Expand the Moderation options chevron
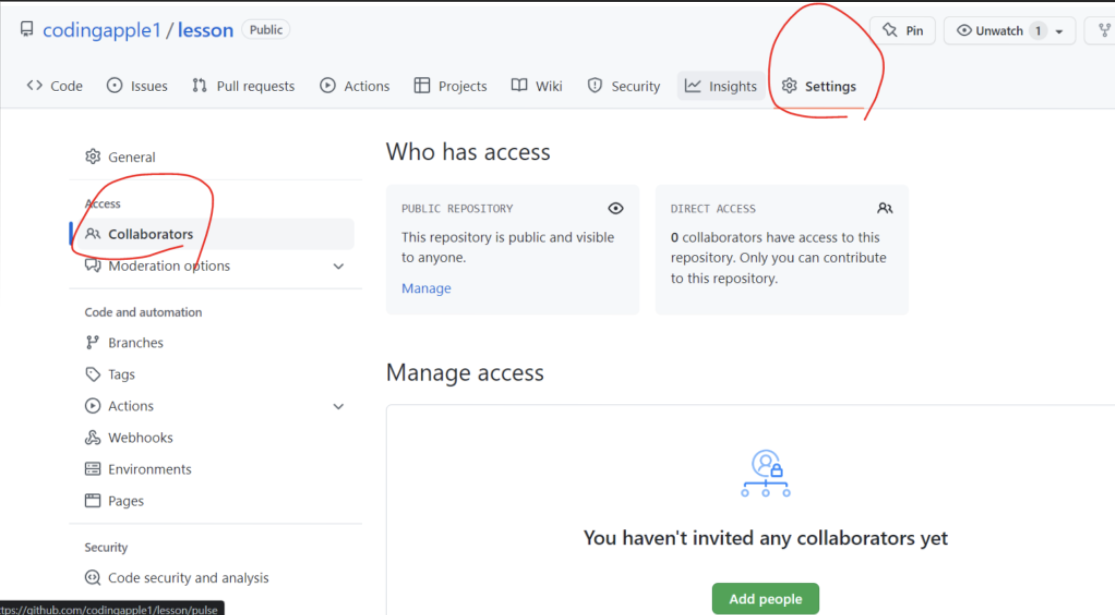 (x=338, y=267)
